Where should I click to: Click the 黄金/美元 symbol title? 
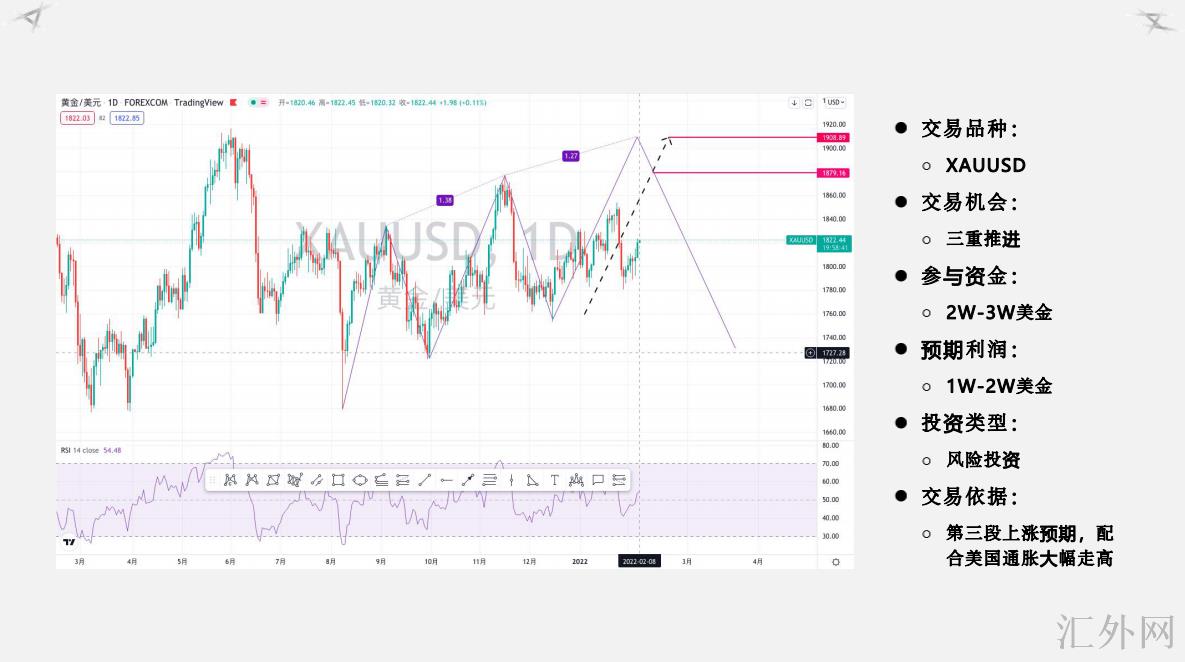(x=81, y=102)
